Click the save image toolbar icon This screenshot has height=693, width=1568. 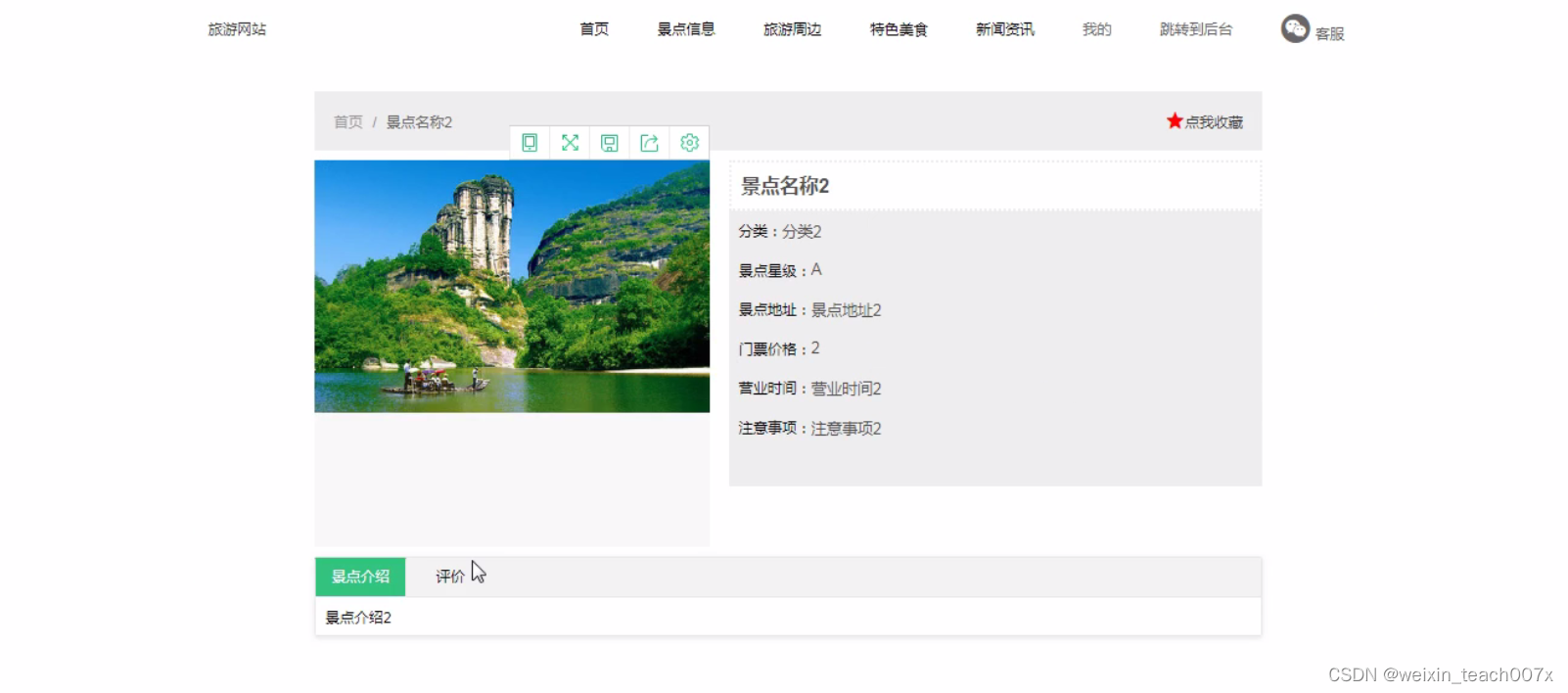(x=610, y=143)
